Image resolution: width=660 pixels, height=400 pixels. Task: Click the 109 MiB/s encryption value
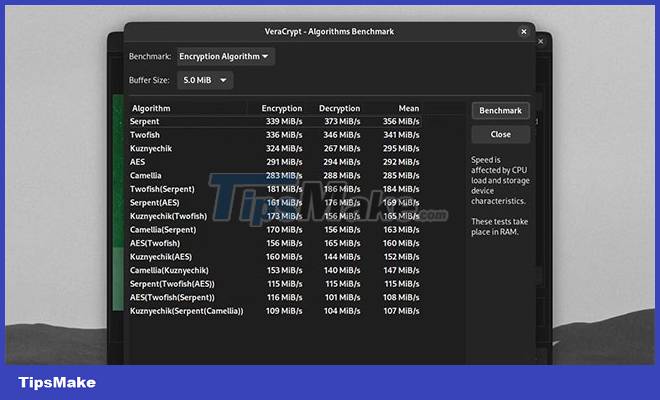point(284,311)
